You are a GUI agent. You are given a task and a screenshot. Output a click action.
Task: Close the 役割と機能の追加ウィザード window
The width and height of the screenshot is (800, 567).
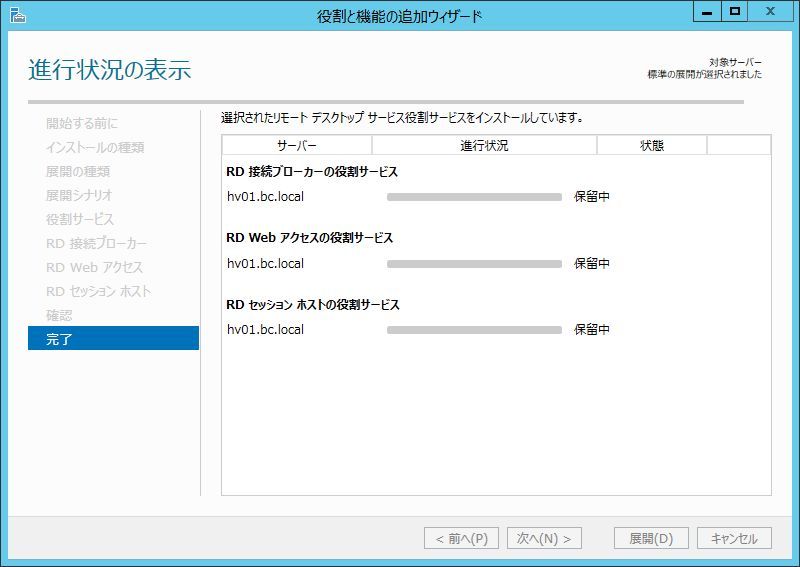[770, 11]
